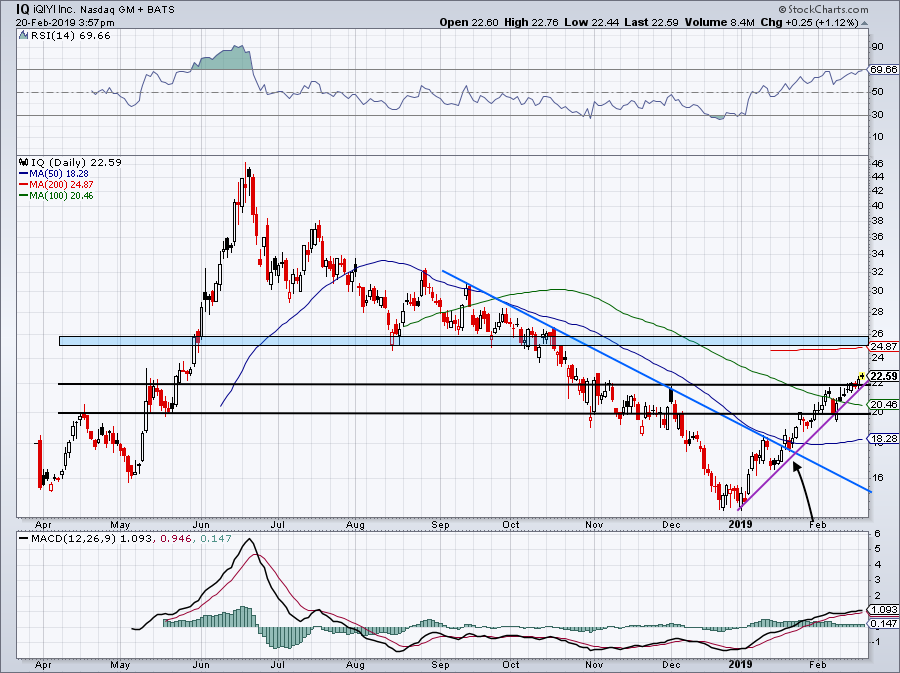Click the 22.59 last price tag on right axis
Screen dimensions: 900x673
pos(883,376)
